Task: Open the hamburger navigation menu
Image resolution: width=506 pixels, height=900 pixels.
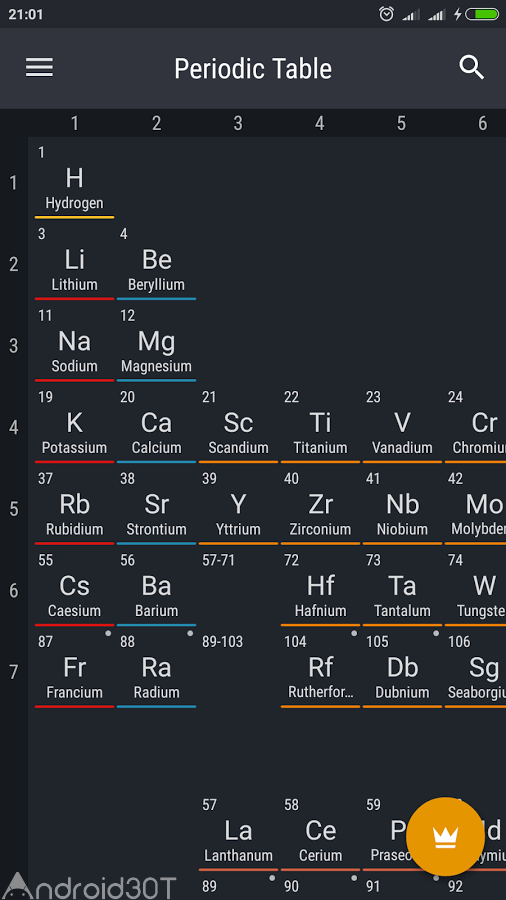Action: (x=40, y=68)
